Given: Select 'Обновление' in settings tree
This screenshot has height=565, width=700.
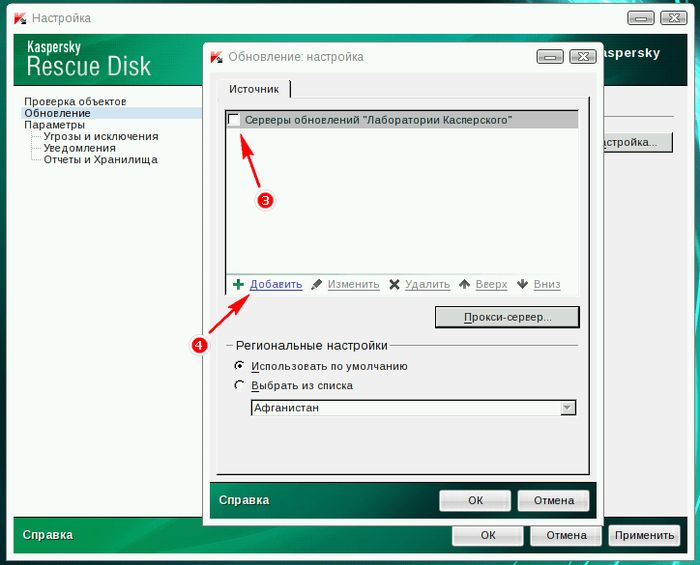Looking at the screenshot, I should (x=58, y=113).
